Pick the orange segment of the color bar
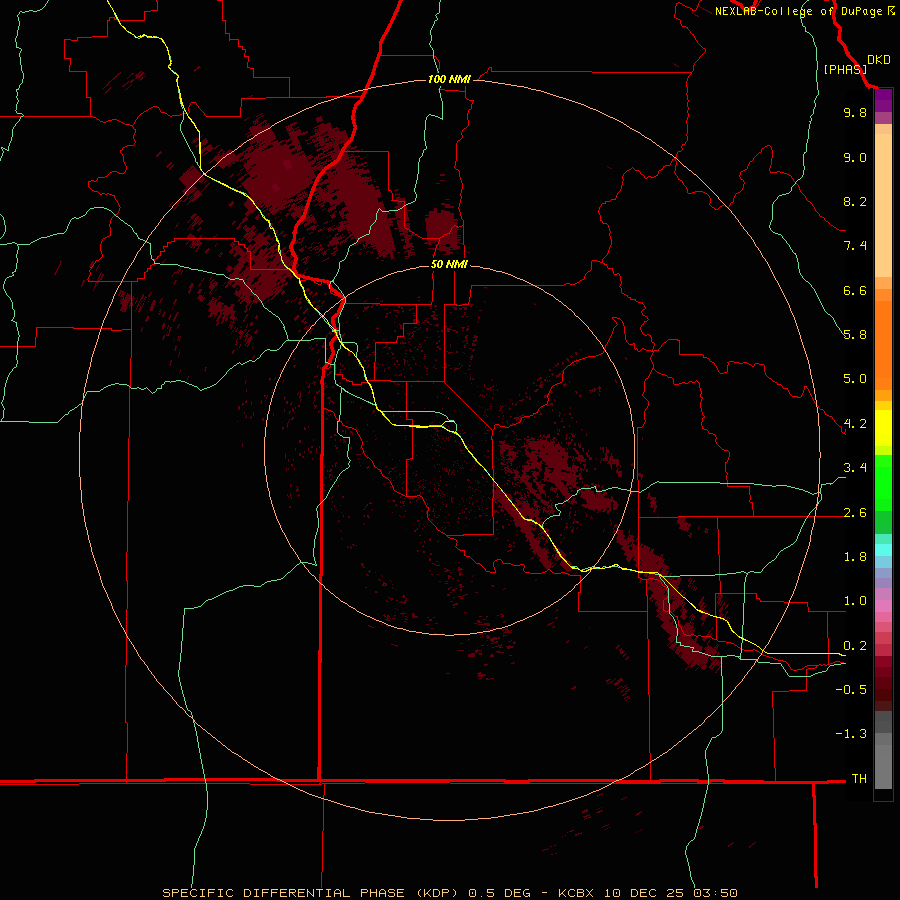 tap(883, 344)
